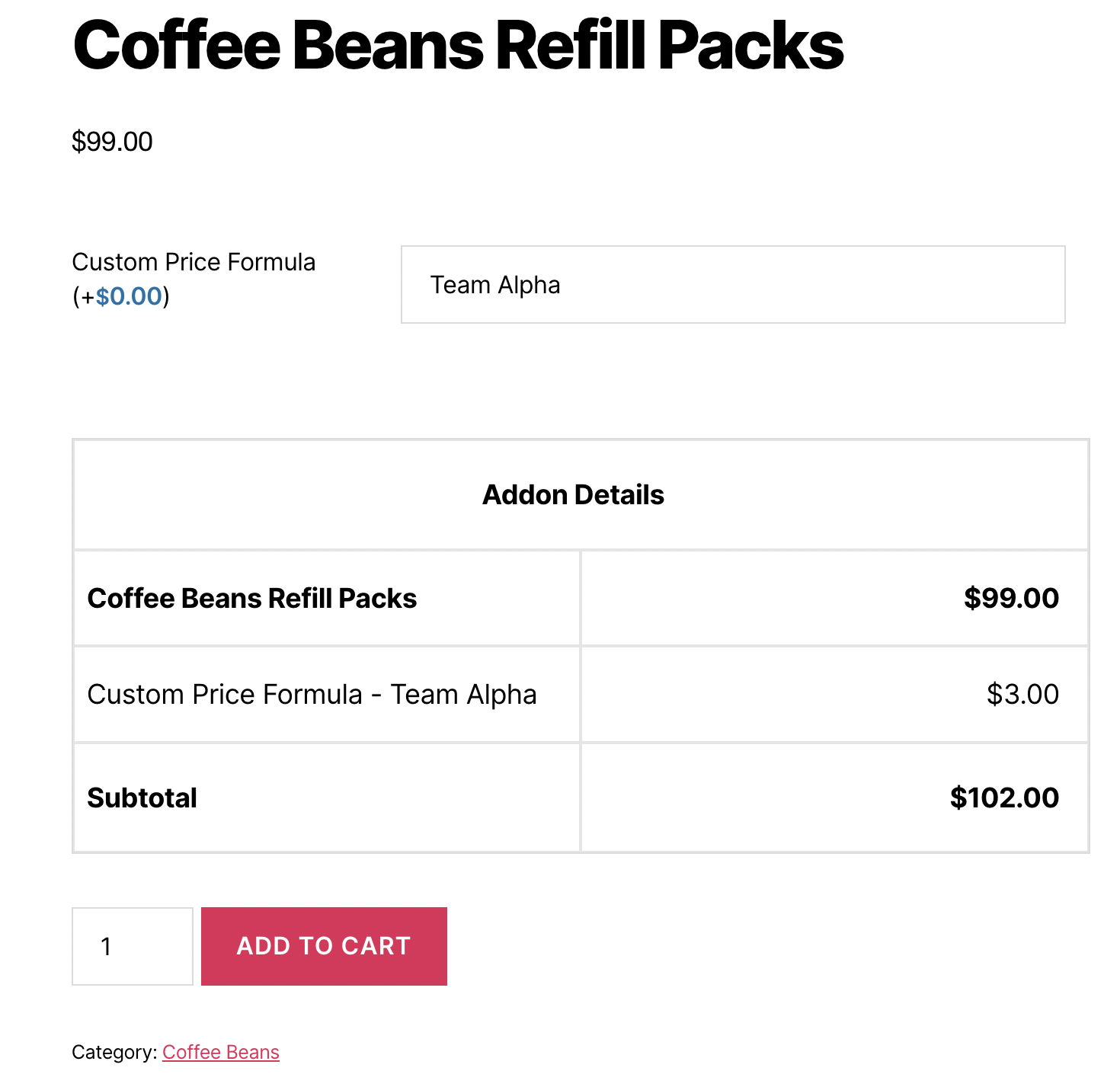Select the $102.00 subtotal amount
This screenshot has width=1120, height=1074.
click(x=1003, y=798)
